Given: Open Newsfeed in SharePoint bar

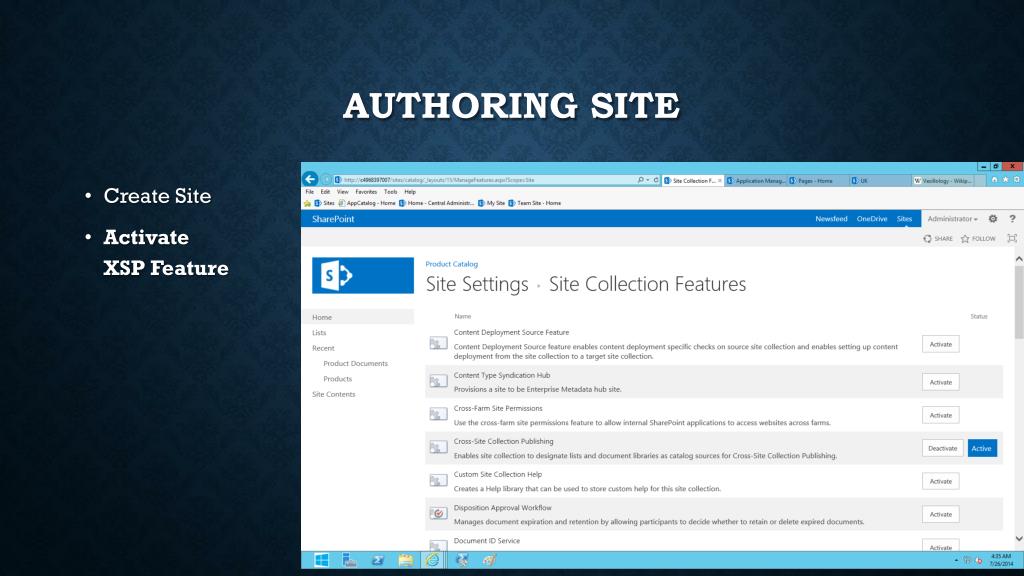Looking at the screenshot, I should pyautogui.click(x=831, y=219).
